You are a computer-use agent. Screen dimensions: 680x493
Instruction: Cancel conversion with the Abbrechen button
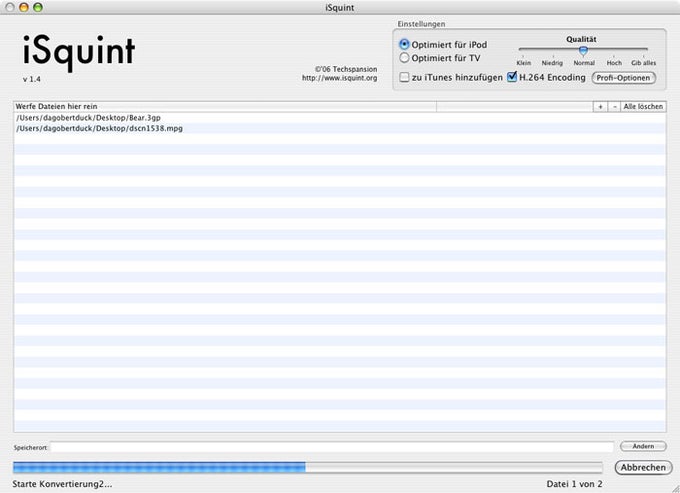[x=643, y=467]
